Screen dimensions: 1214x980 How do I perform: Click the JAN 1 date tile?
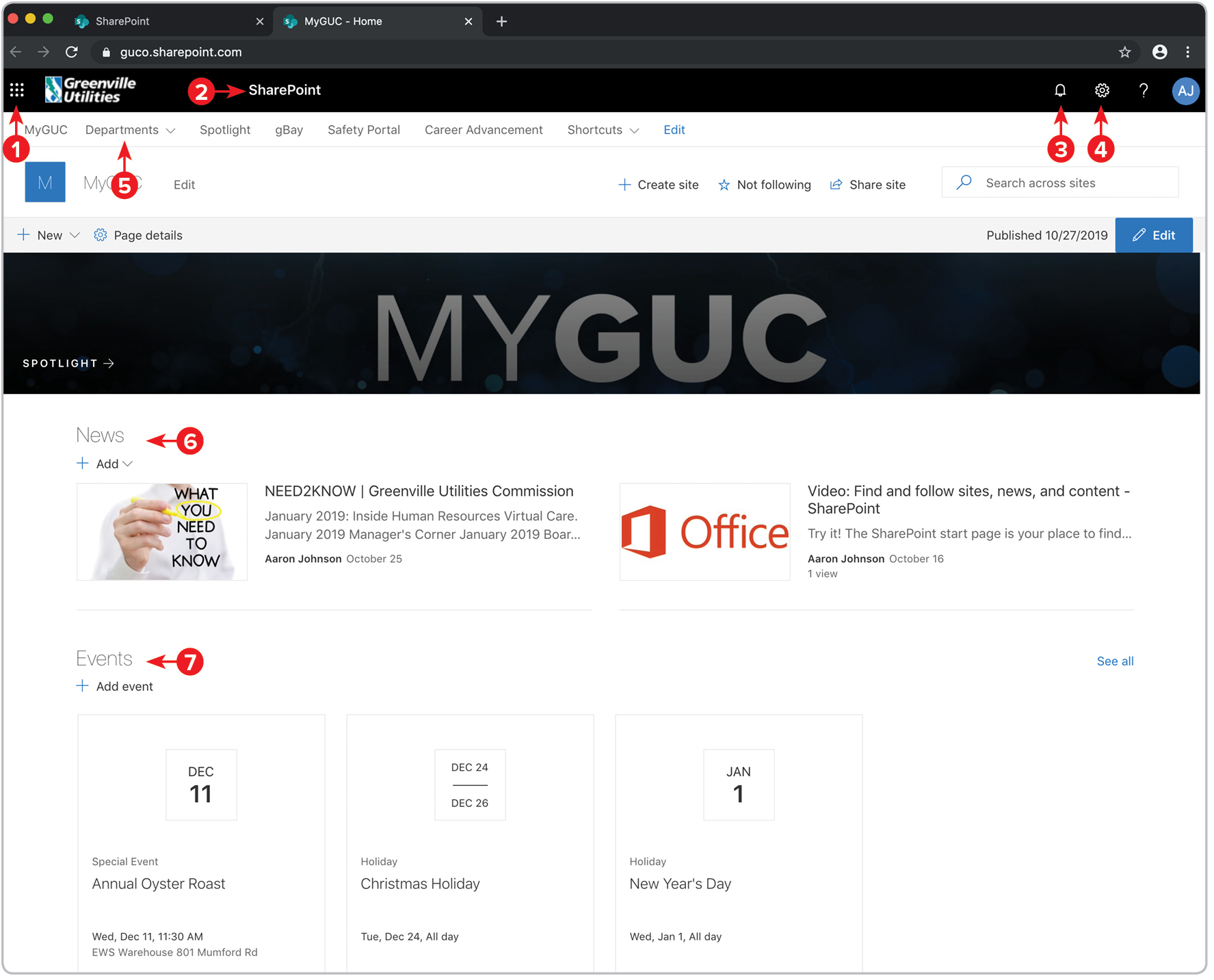(x=739, y=784)
